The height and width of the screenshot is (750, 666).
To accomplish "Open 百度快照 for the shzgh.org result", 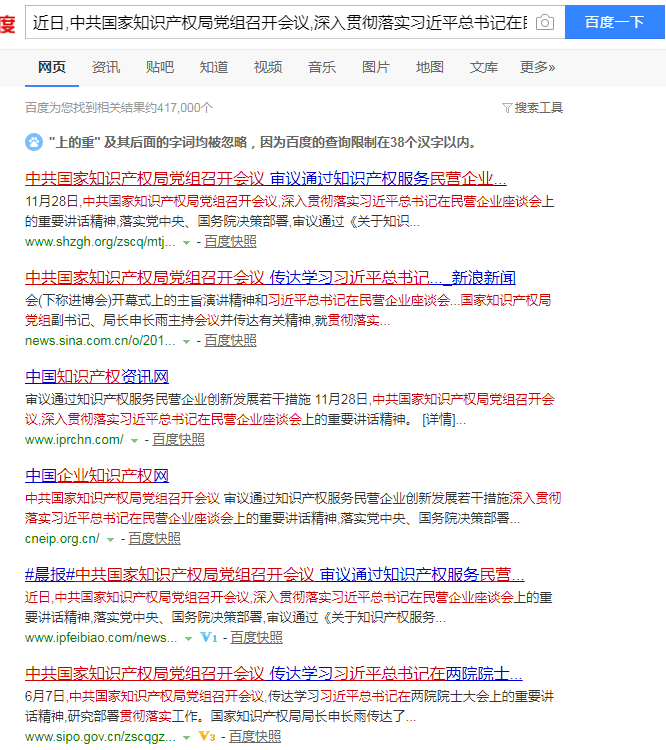I will click(x=231, y=242).
